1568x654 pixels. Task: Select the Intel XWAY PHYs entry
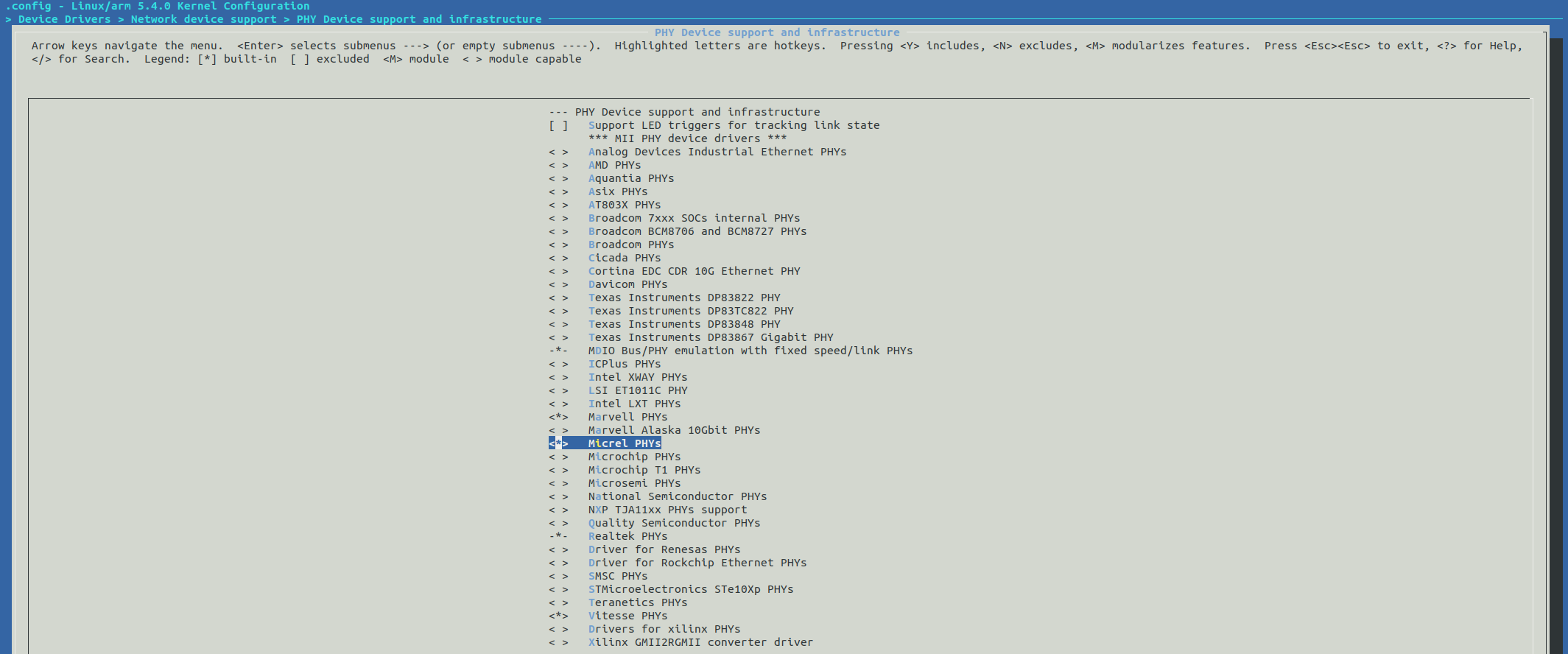pyautogui.click(x=618, y=377)
